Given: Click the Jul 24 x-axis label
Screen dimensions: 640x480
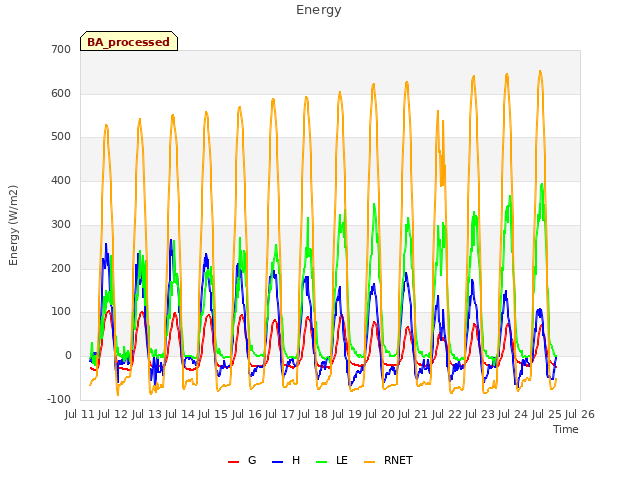Looking at the screenshot, I should (x=513, y=415).
